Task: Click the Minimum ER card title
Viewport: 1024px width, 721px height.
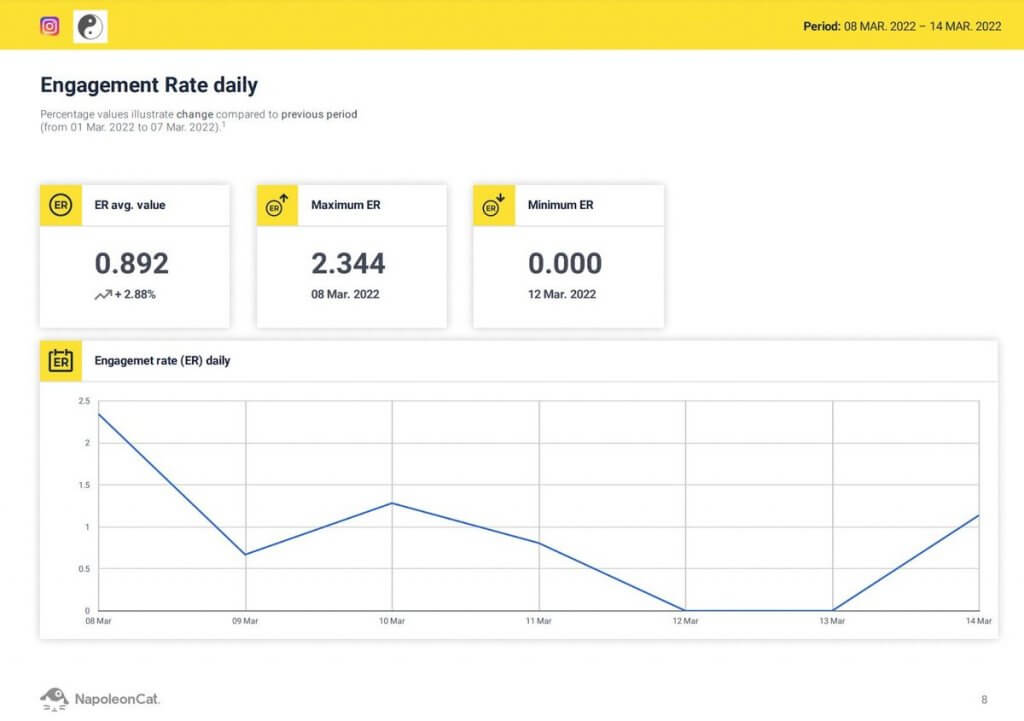Action: [x=560, y=205]
